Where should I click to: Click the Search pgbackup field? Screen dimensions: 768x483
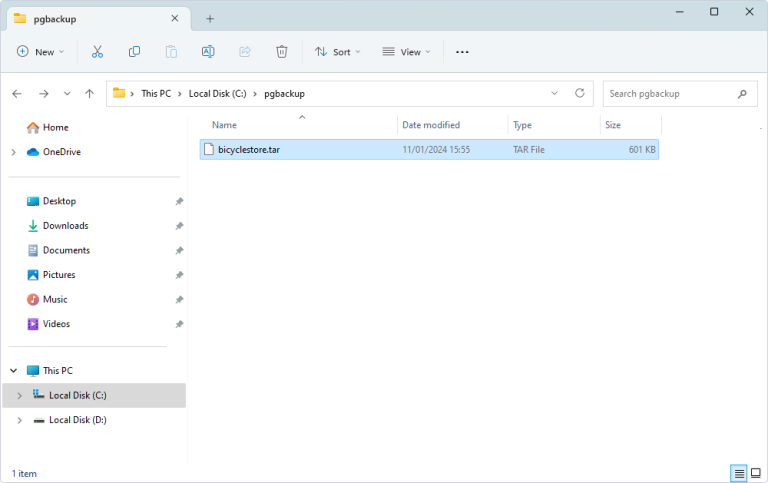670,93
